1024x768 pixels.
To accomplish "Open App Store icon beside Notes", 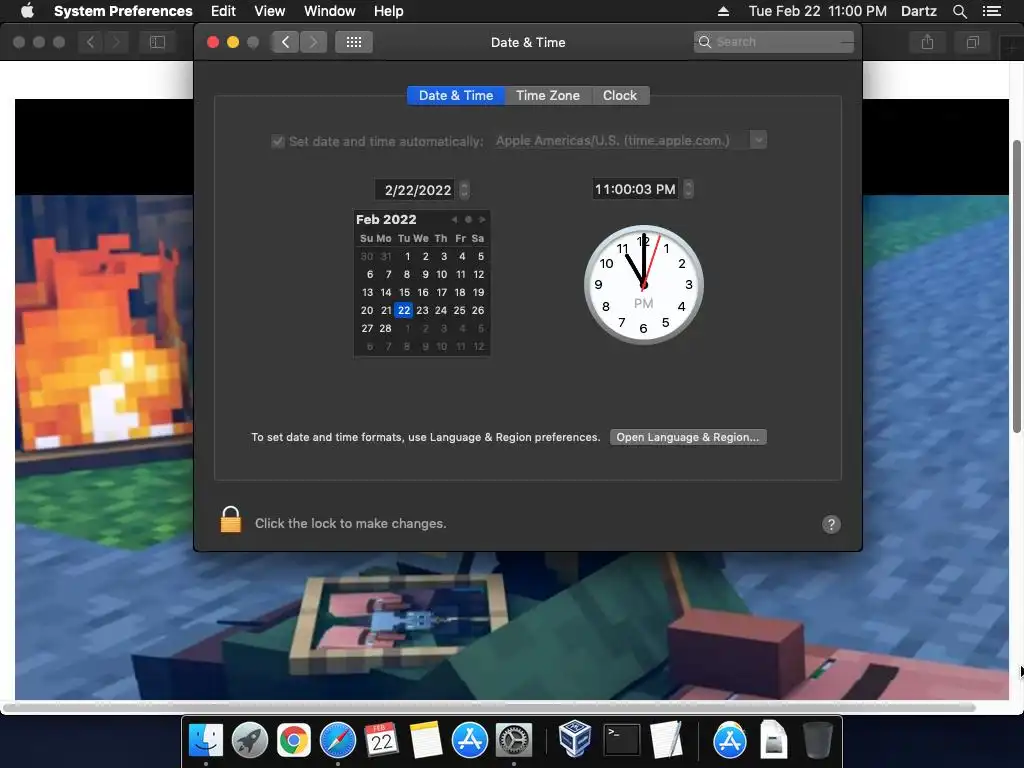I will click(x=470, y=740).
